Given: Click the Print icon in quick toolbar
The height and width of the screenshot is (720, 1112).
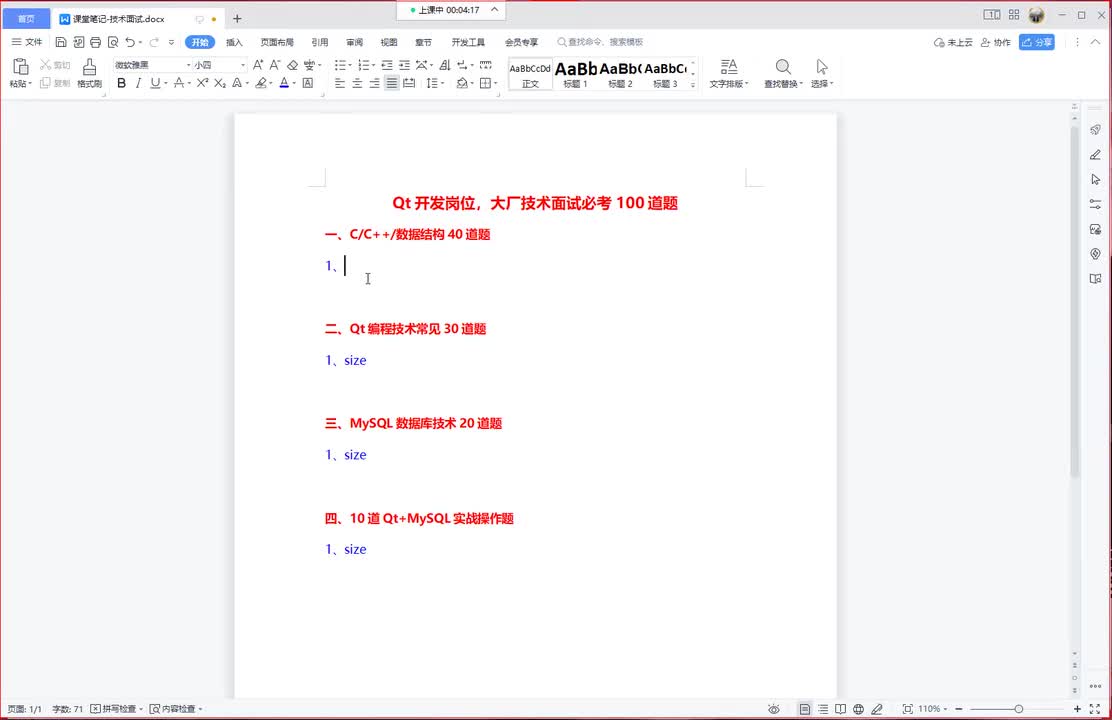Looking at the screenshot, I should (95, 43).
